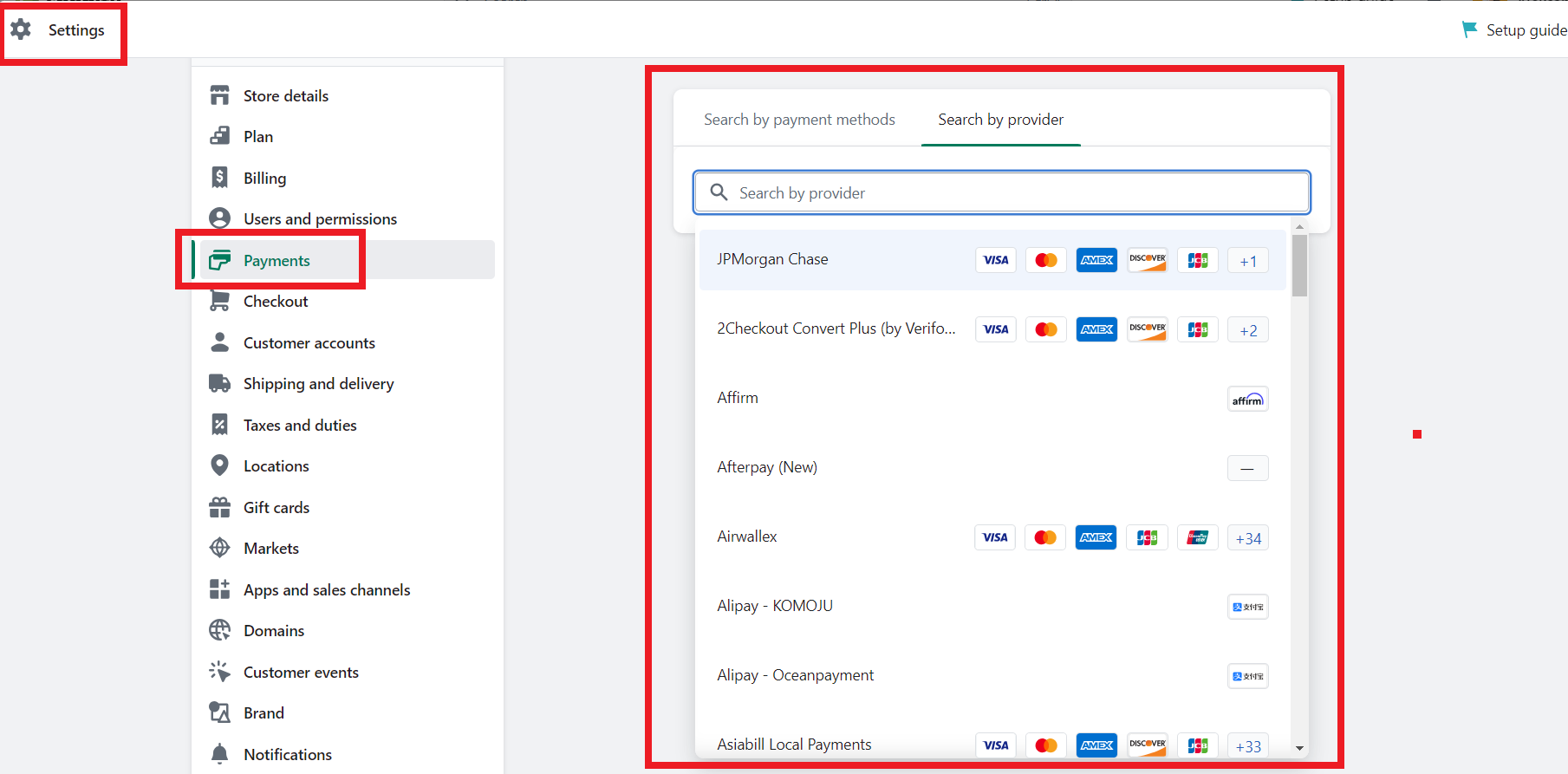Screen dimensions: 1568x774
Task: Click the Affirm logo badge
Action: 1248,399
